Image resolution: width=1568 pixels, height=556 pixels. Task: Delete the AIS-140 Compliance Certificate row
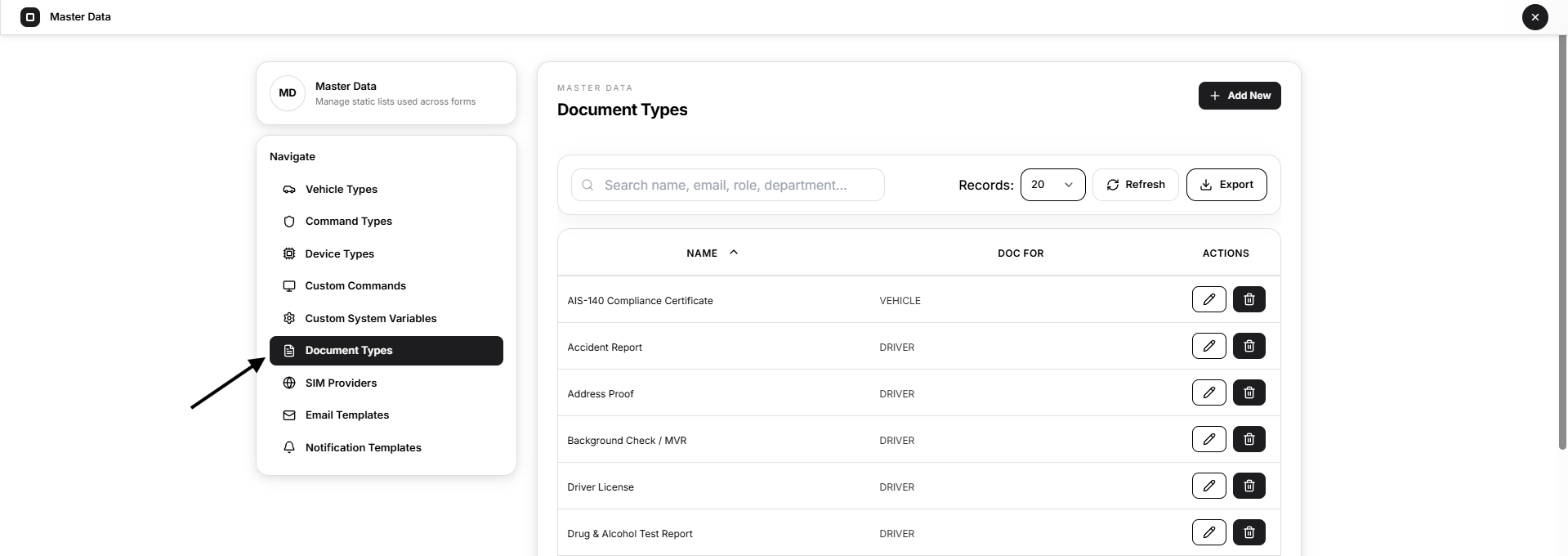(1249, 299)
